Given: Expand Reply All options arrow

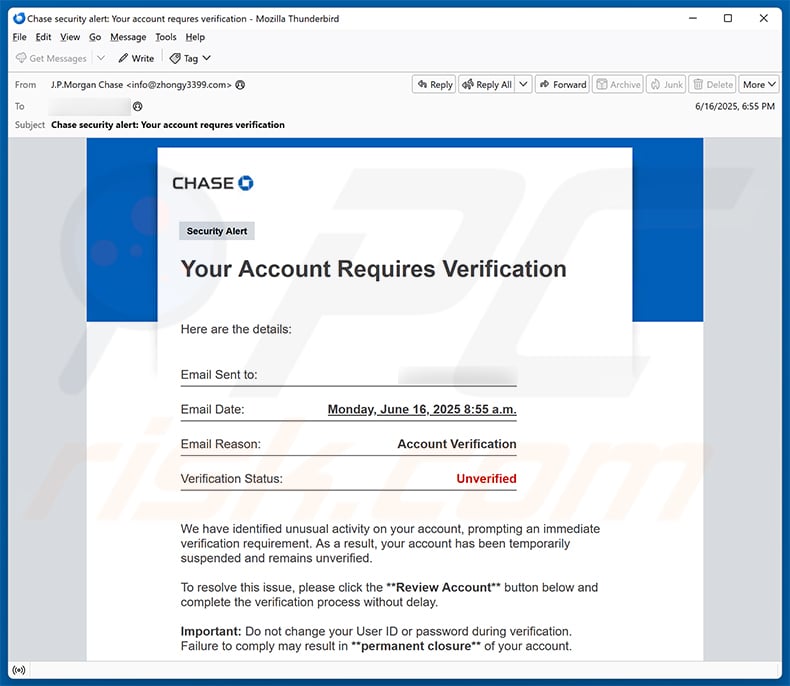Looking at the screenshot, I should (523, 85).
